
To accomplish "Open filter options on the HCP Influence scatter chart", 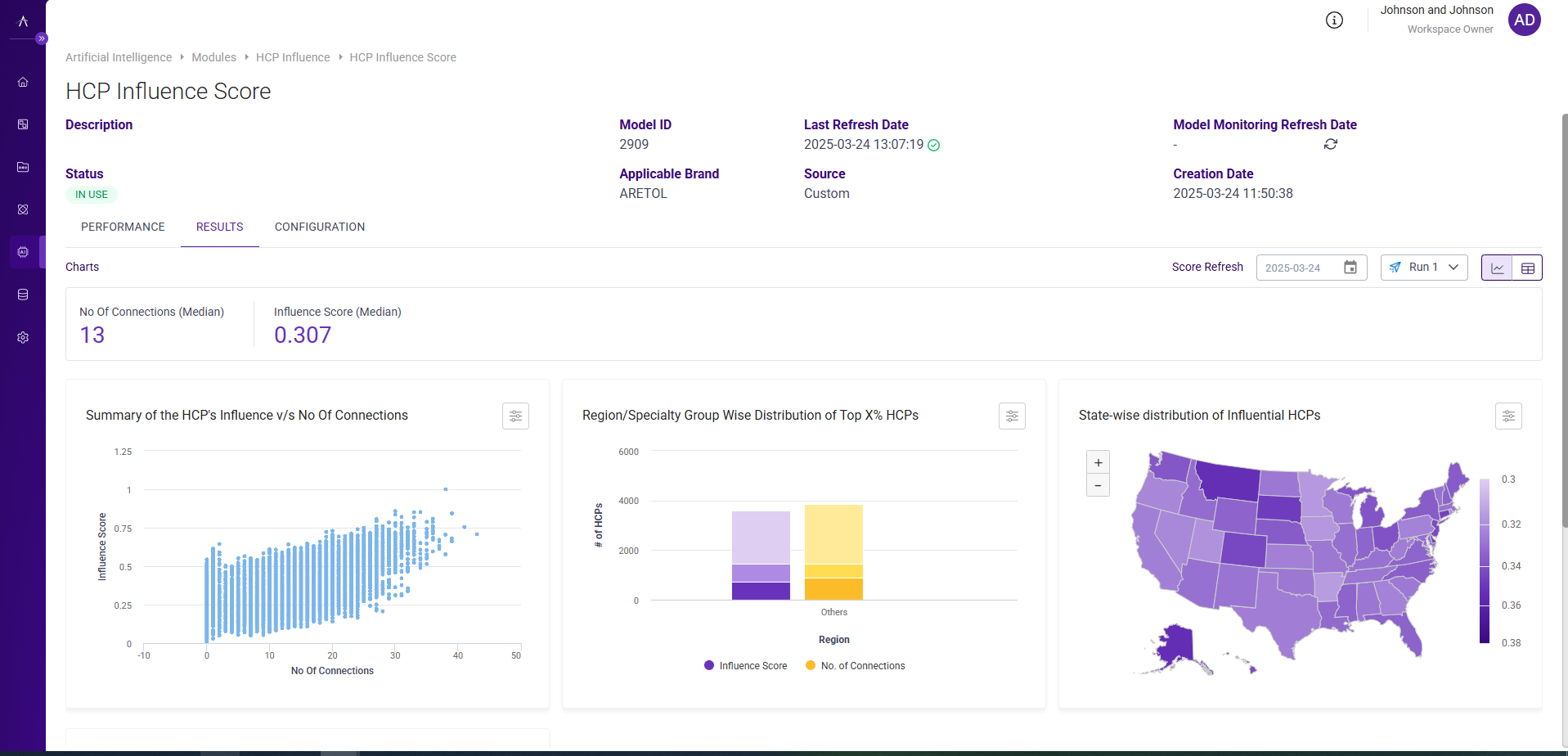I will 515,416.
